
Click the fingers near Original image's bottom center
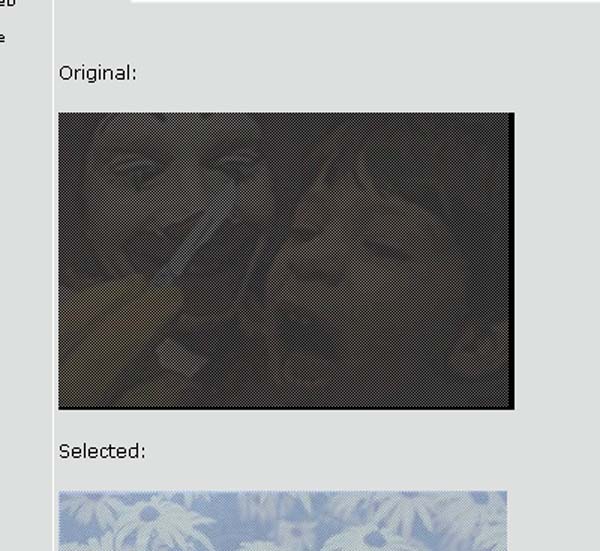coord(180,356)
